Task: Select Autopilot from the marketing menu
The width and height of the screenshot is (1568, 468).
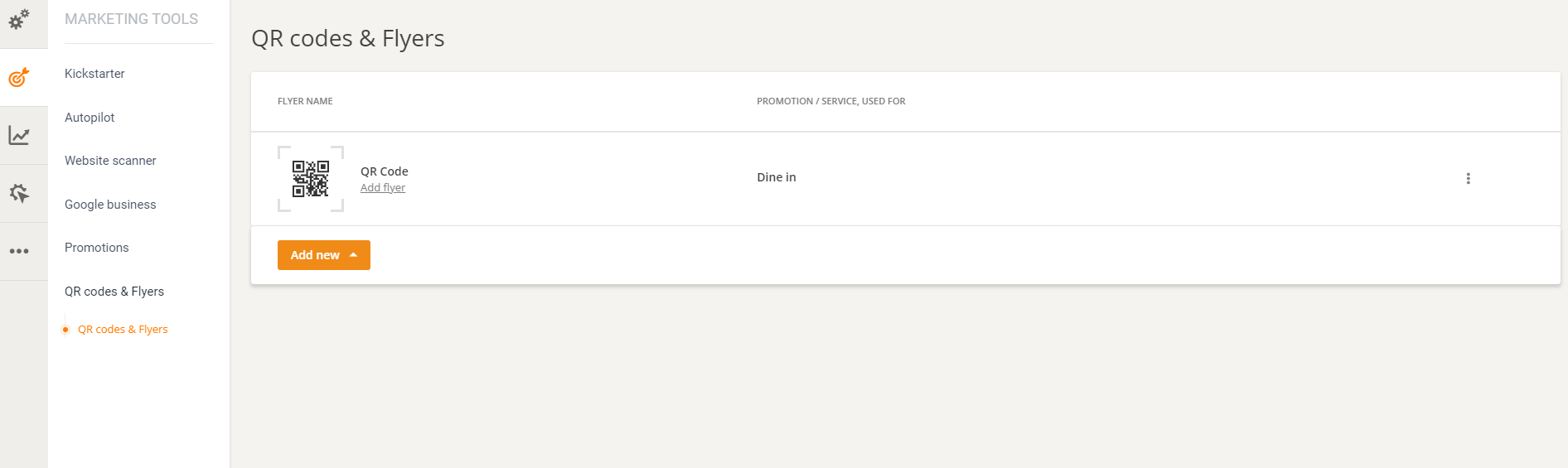Action: [x=90, y=118]
